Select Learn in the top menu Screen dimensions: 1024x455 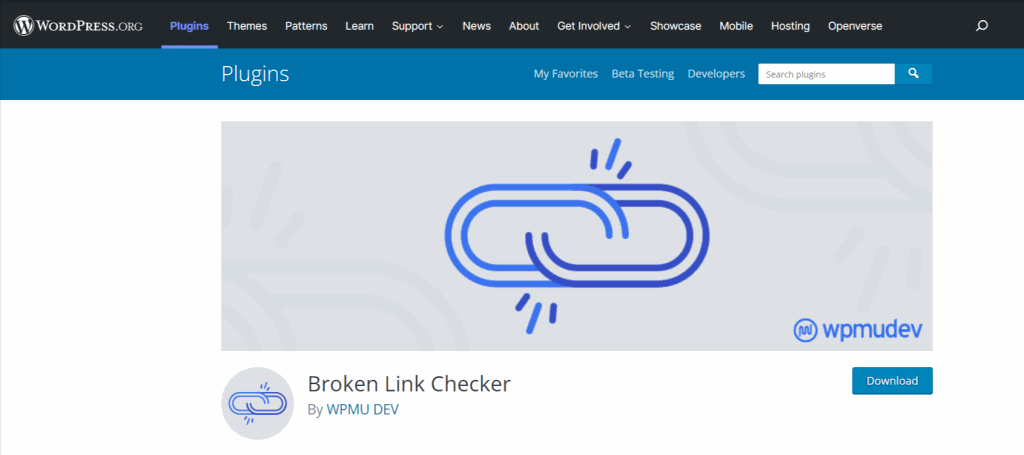(x=360, y=26)
